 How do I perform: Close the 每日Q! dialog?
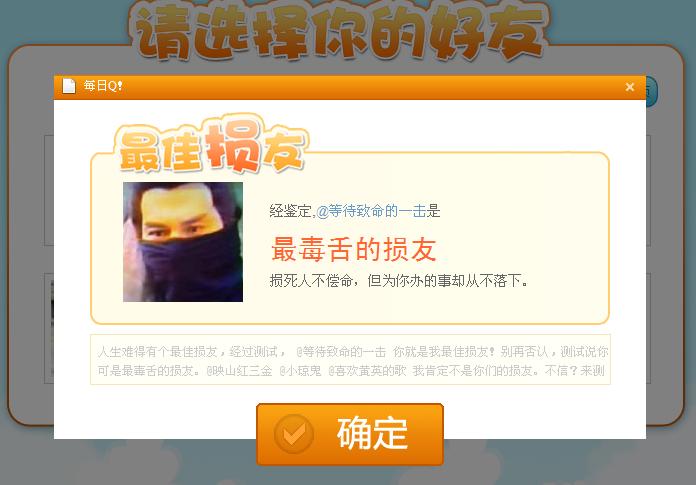[x=629, y=87]
